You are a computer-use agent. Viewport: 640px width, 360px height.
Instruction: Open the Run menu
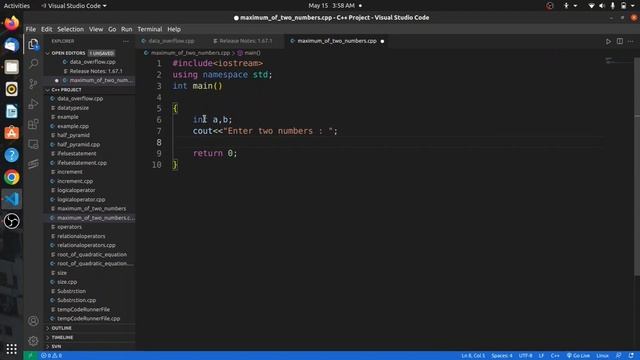coord(127,29)
